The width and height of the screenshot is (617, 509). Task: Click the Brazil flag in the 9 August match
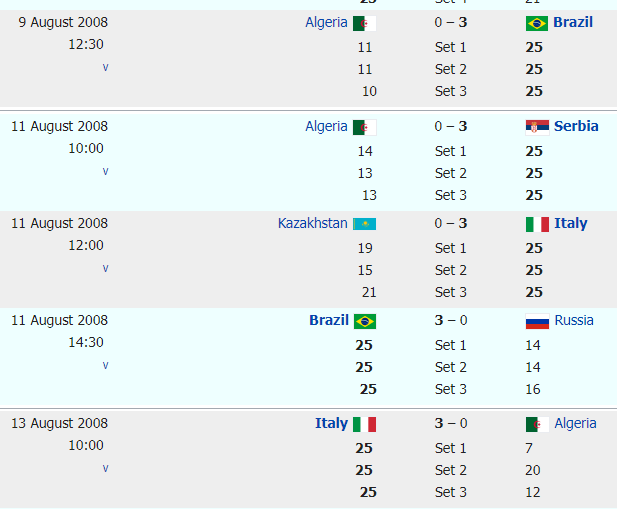537,23
